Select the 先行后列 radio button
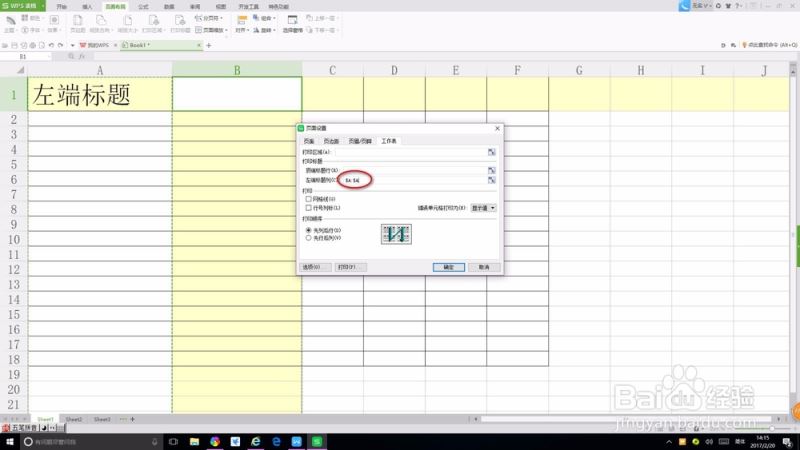This screenshot has width=800, height=450. [308, 238]
